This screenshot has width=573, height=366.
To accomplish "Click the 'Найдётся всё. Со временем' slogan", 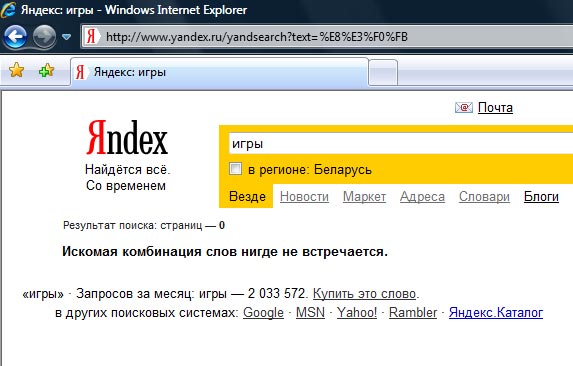I will (x=127, y=178).
